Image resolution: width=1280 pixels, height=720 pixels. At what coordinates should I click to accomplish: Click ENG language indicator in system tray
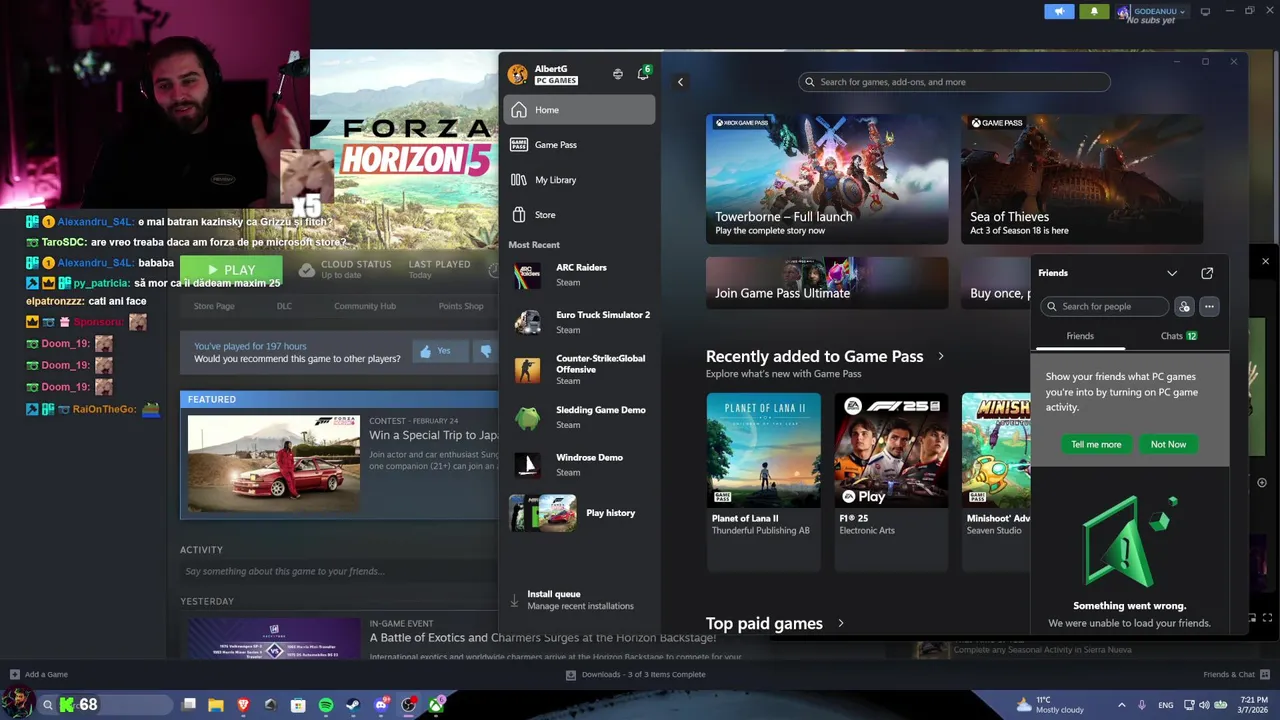(1166, 705)
